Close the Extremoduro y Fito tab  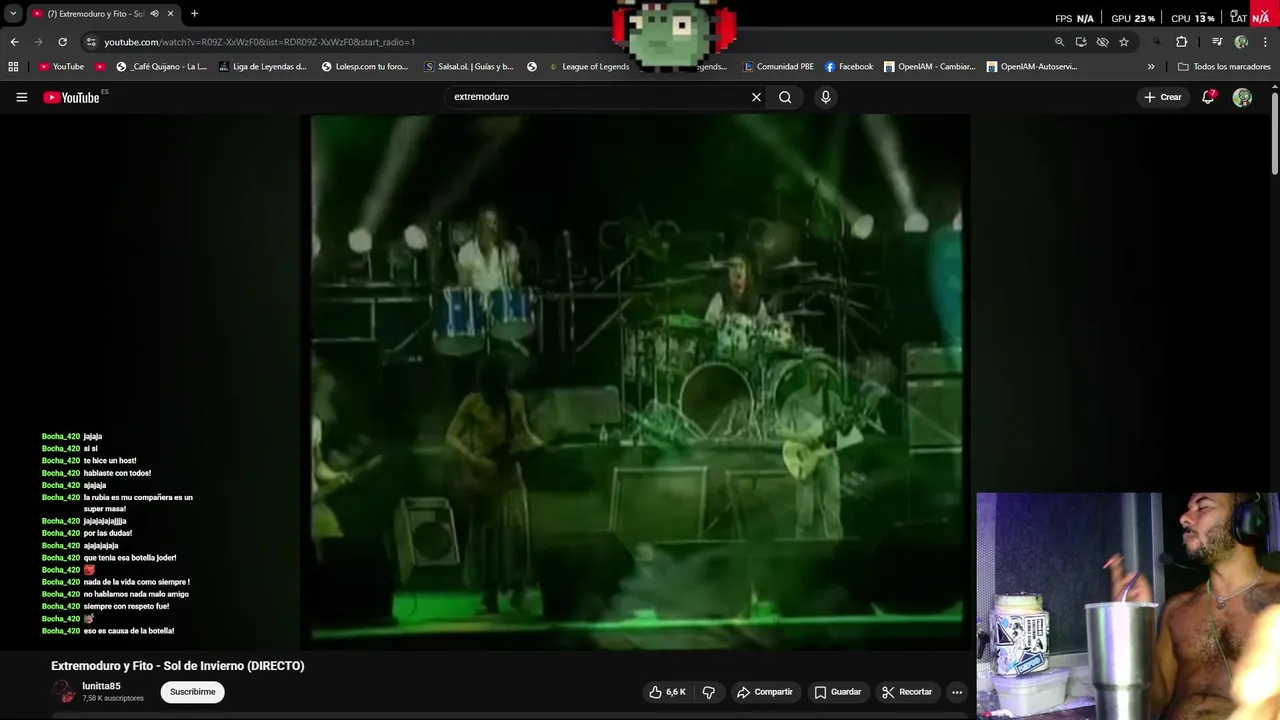[x=170, y=14]
